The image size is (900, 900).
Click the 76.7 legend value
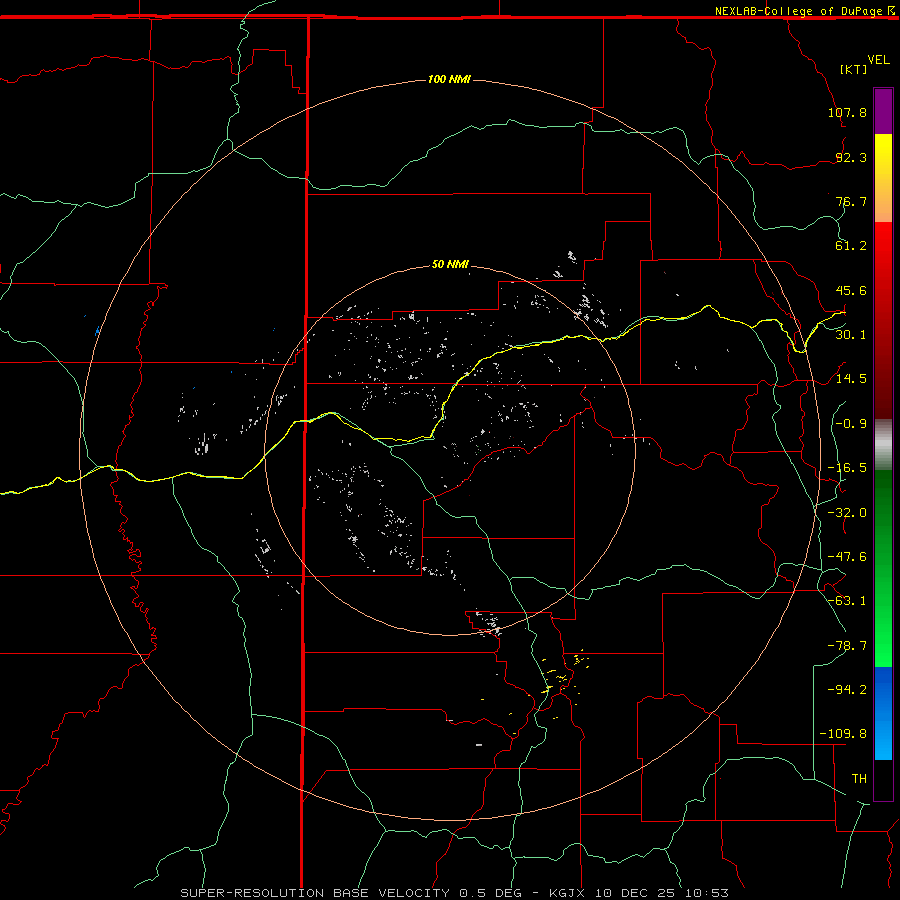coord(851,201)
